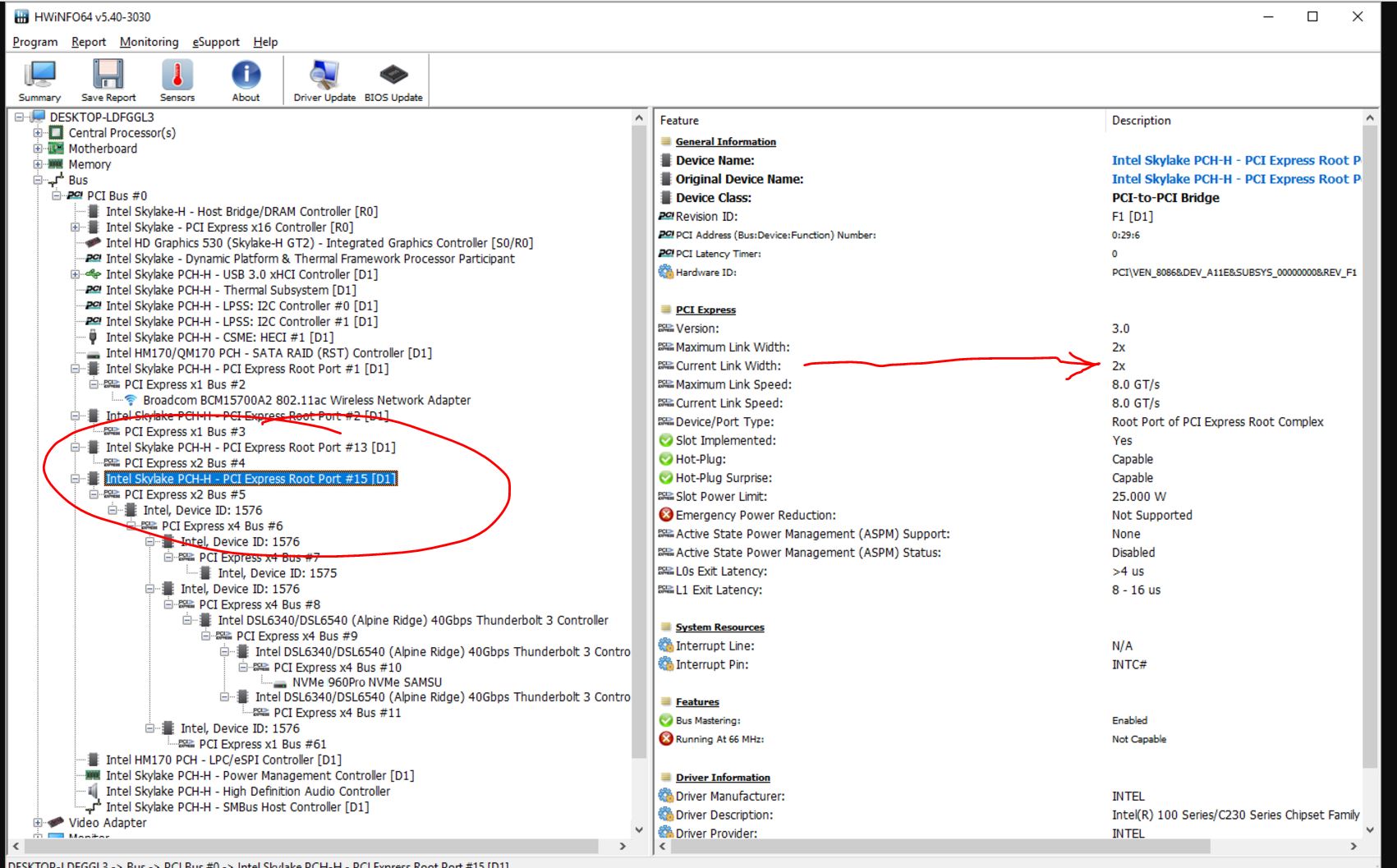Screen dimensions: 1397x868
Task: Collapse the PCI Express Root Port #1 node
Action: click(75, 369)
